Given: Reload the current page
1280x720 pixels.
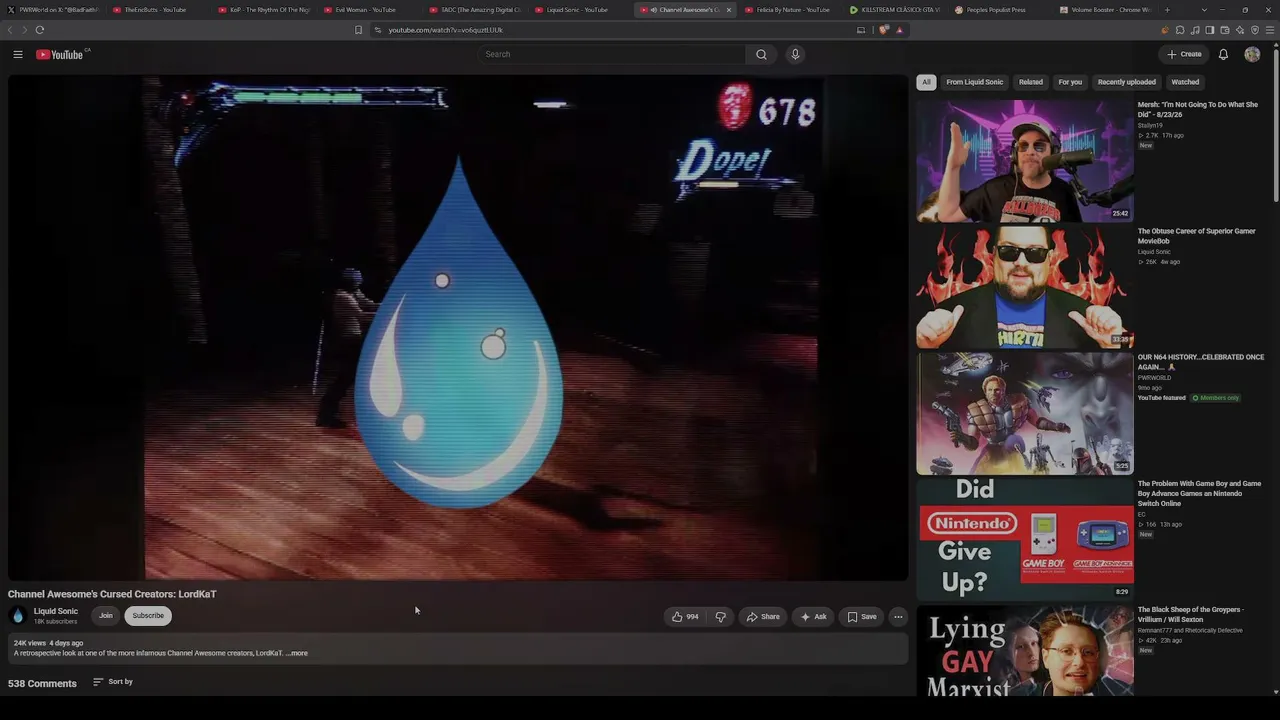Looking at the screenshot, I should coord(40,30).
